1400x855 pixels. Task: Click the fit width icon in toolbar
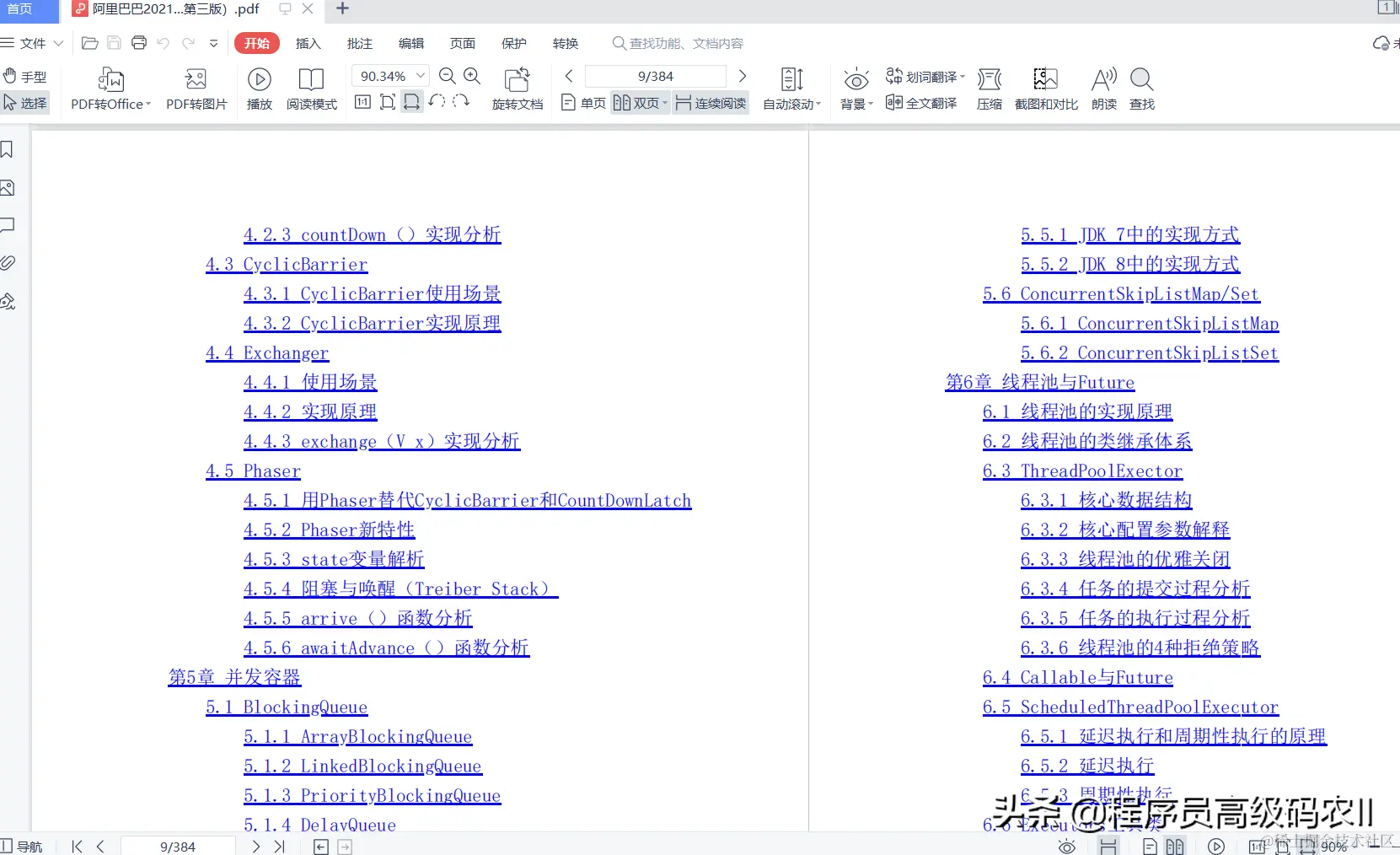coord(411,102)
